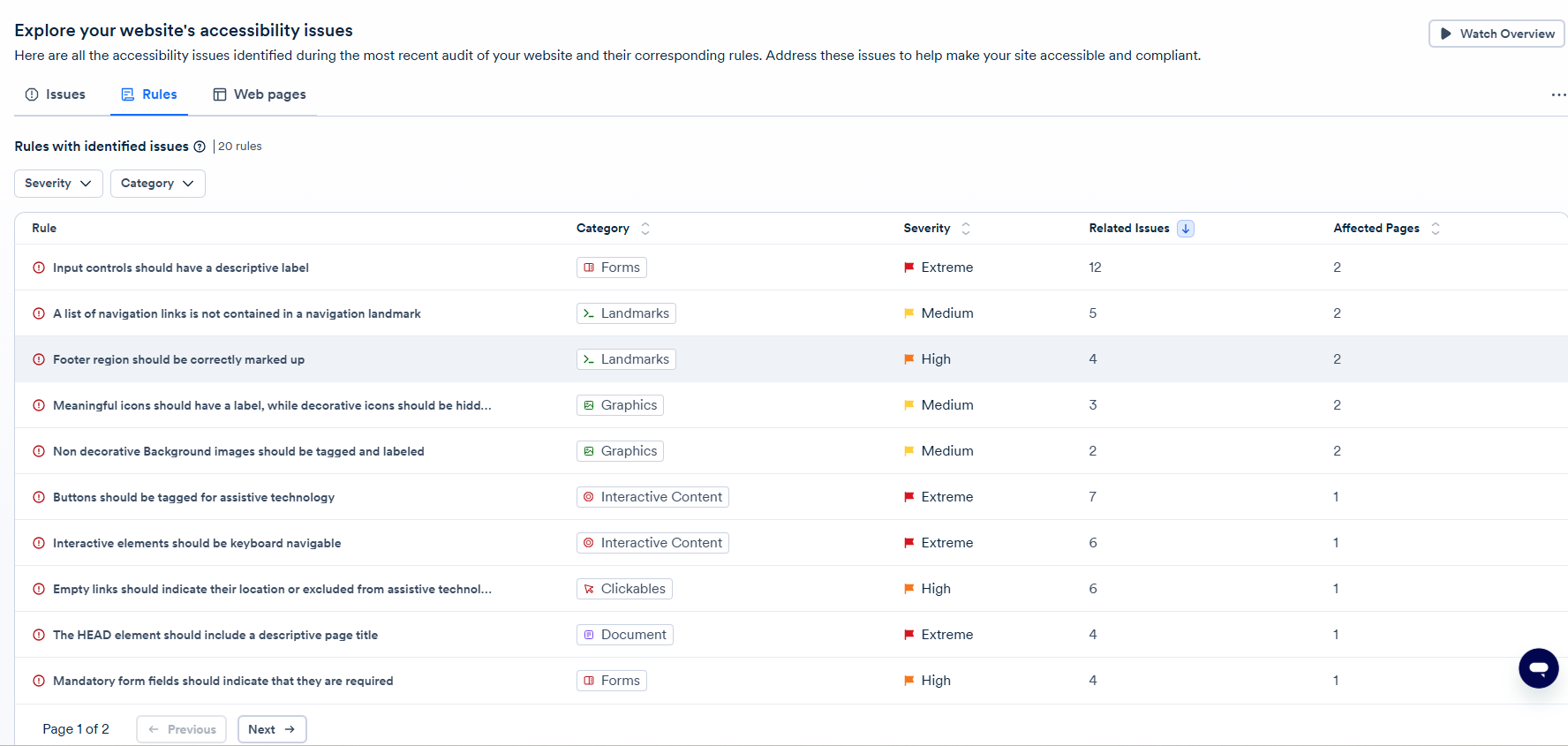The height and width of the screenshot is (746, 1568).
Task: Click Interactive Content tag on Buttons tagged row
Action: click(652, 497)
